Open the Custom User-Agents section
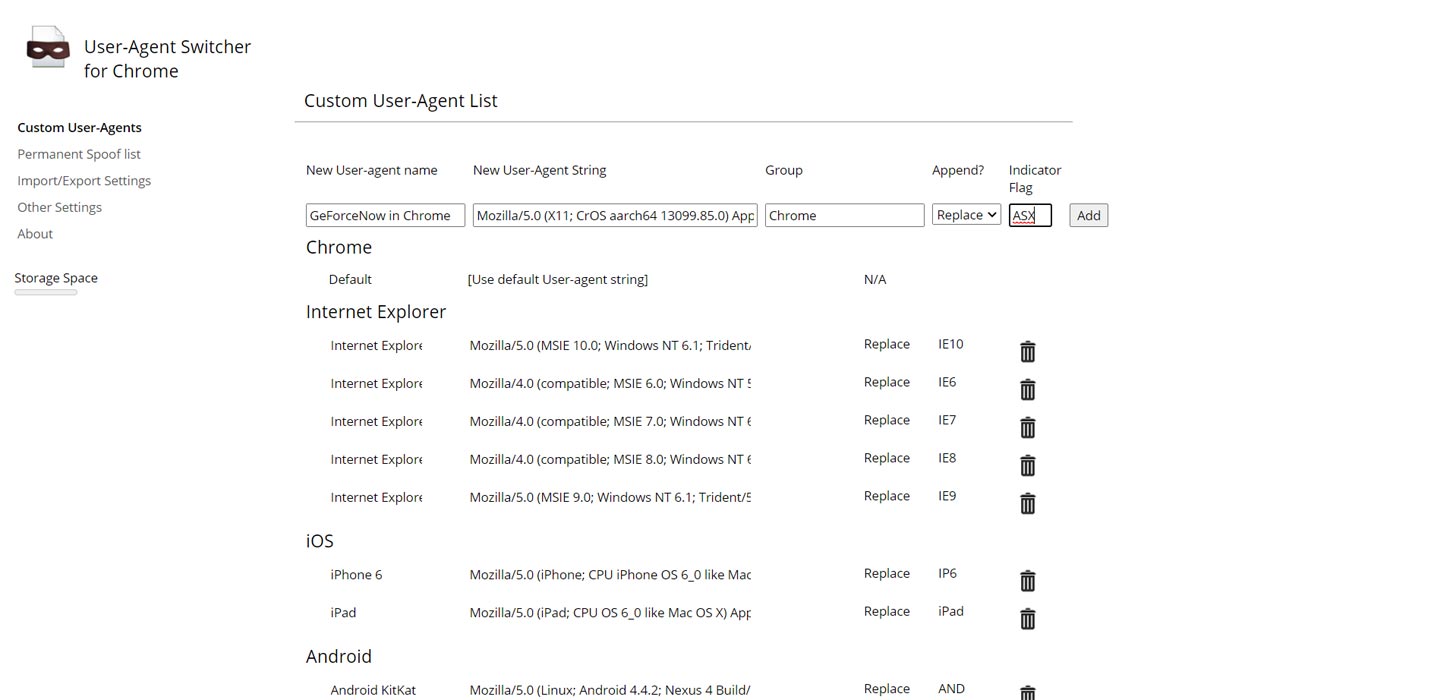The height and width of the screenshot is (700, 1434). tap(79, 127)
